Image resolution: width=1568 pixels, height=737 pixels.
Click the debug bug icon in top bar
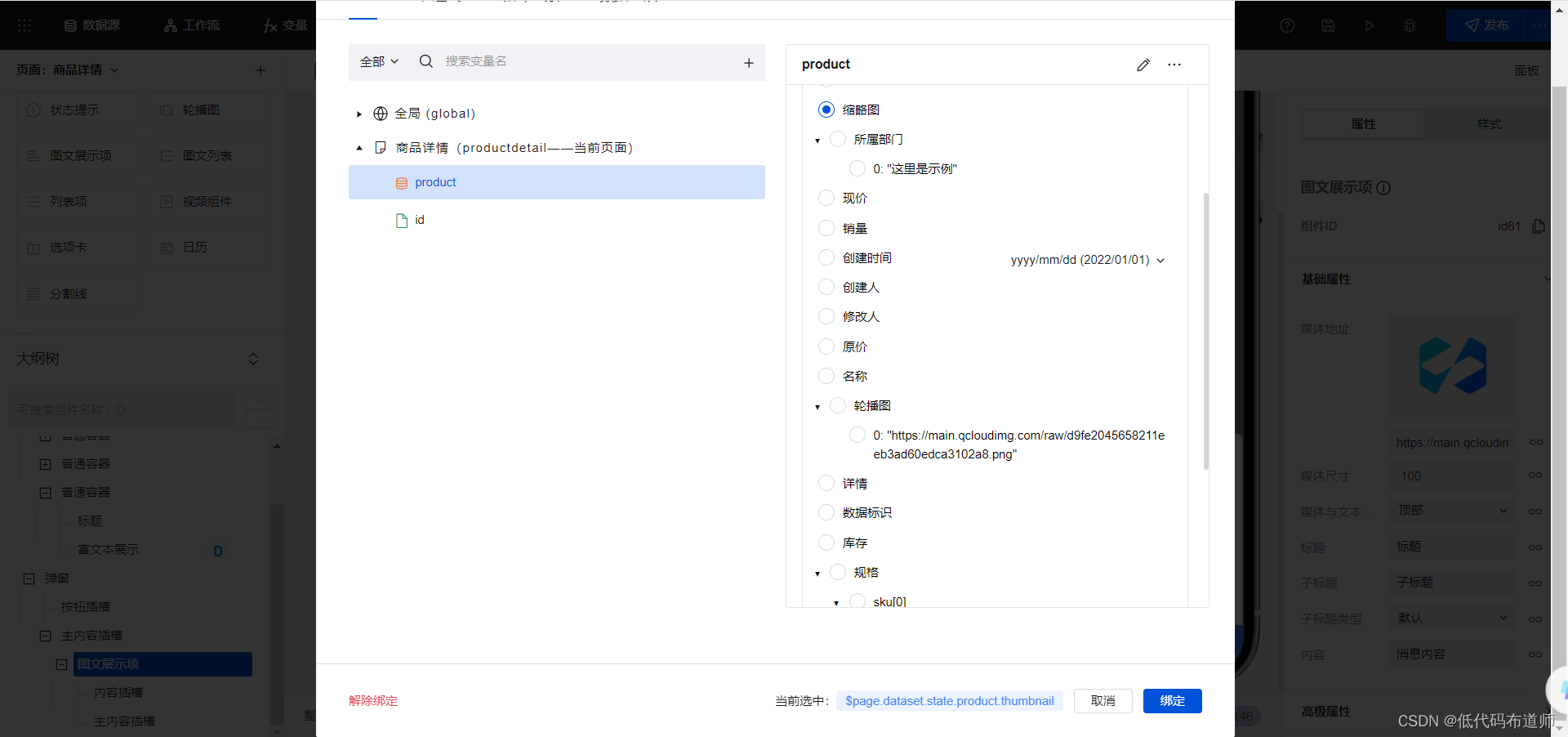point(1410,25)
